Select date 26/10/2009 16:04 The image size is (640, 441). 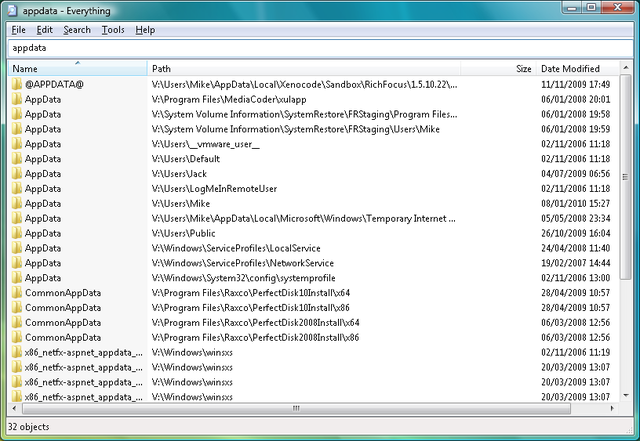point(576,233)
